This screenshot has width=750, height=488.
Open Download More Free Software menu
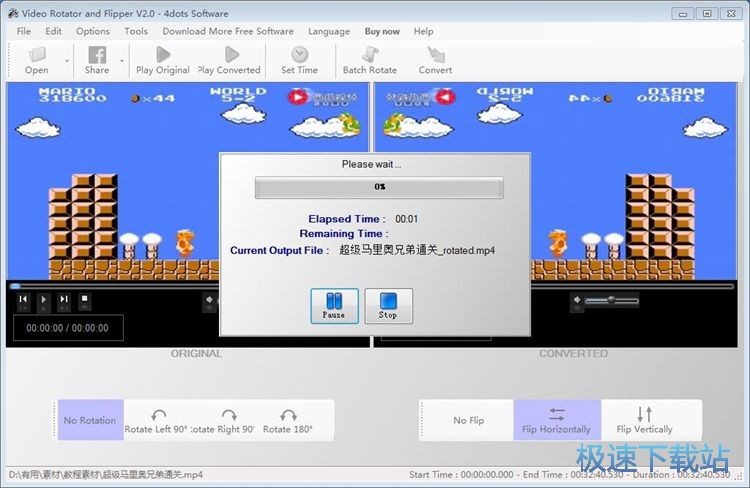pos(228,31)
